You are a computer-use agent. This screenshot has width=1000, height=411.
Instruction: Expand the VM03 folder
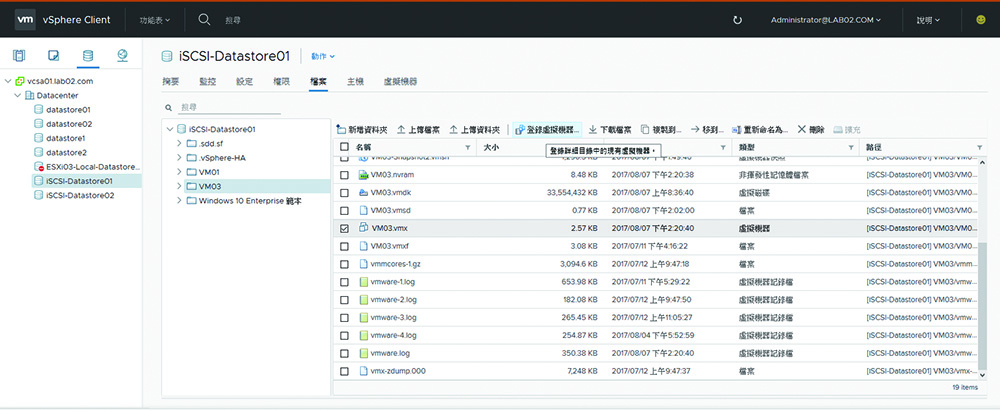[x=179, y=186]
